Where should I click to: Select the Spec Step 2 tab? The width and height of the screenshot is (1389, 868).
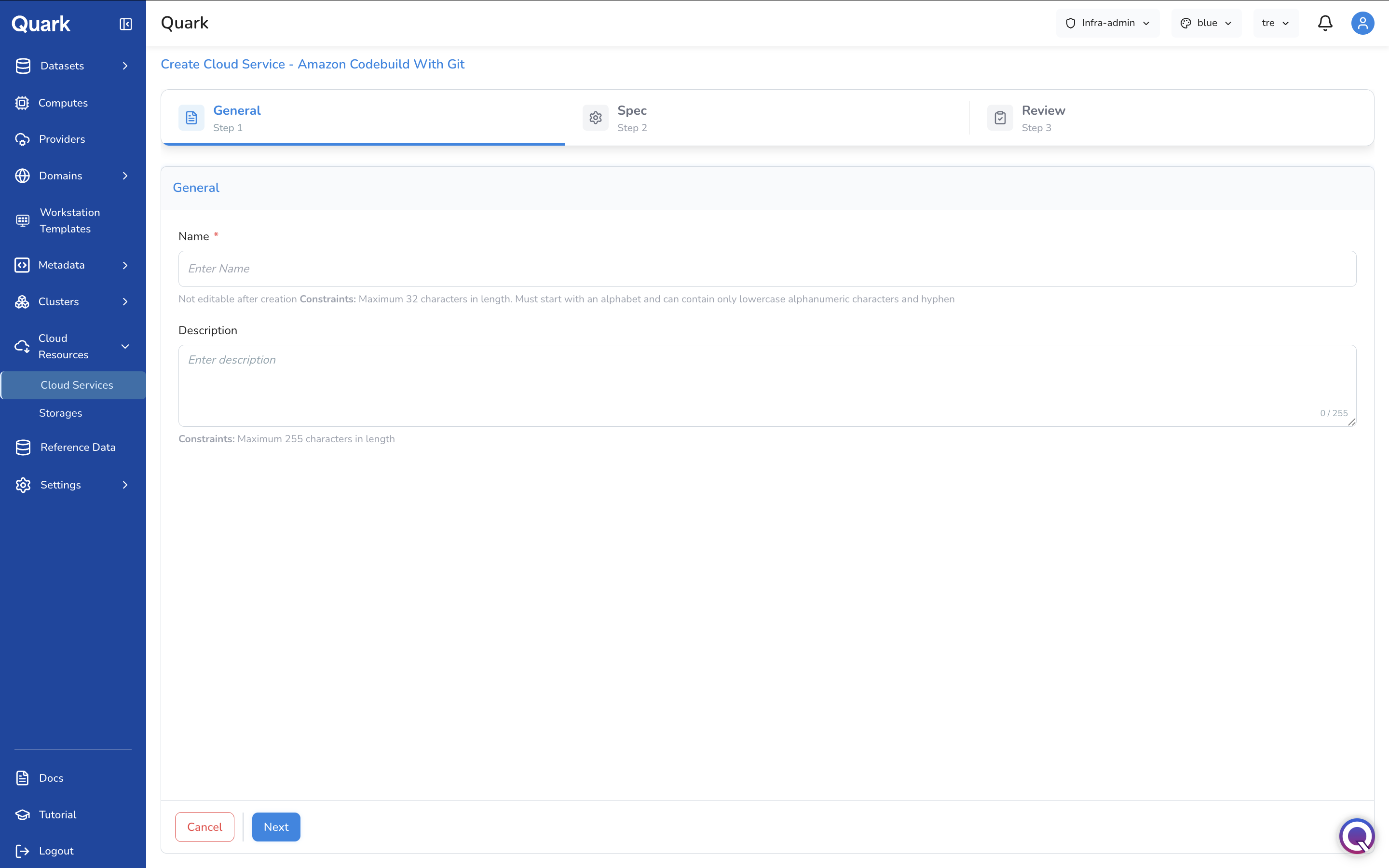(767, 118)
